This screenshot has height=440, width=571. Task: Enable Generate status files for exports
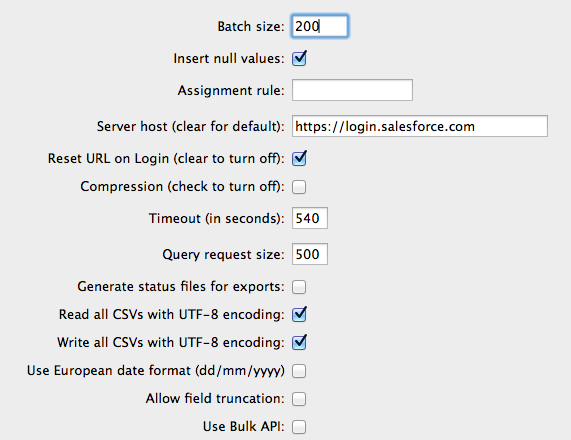[299, 287]
